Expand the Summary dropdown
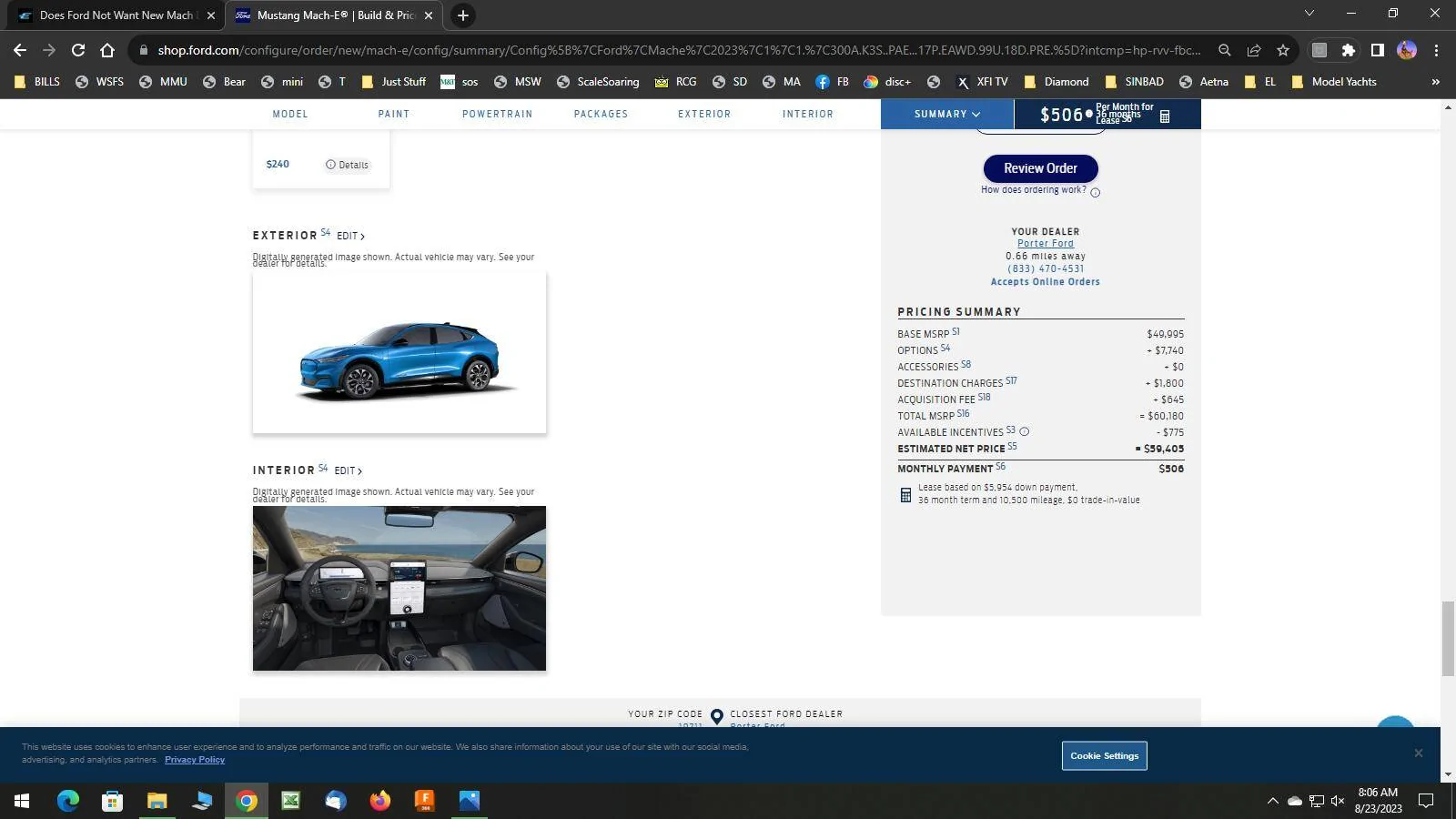This screenshot has width=1456, height=819. 947,114
